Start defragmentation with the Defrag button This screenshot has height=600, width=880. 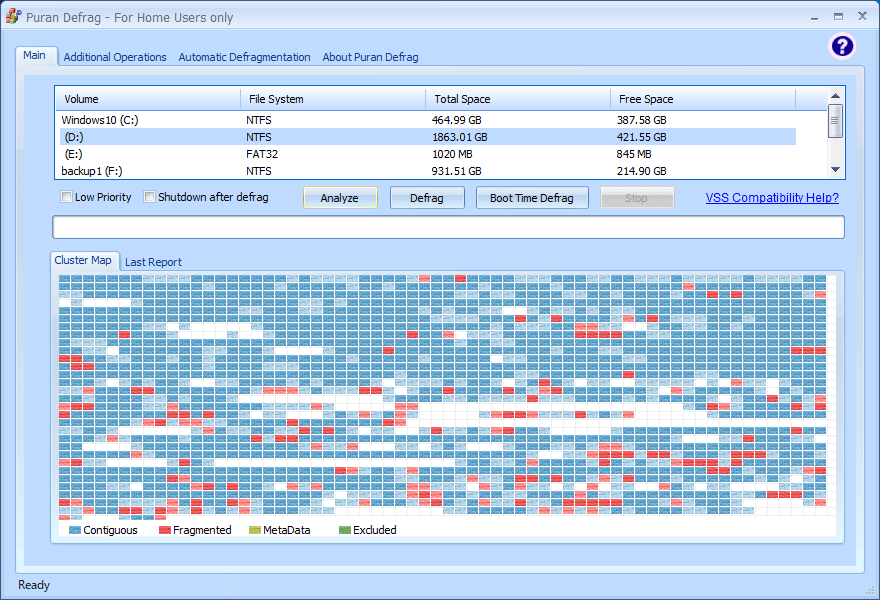tap(427, 198)
